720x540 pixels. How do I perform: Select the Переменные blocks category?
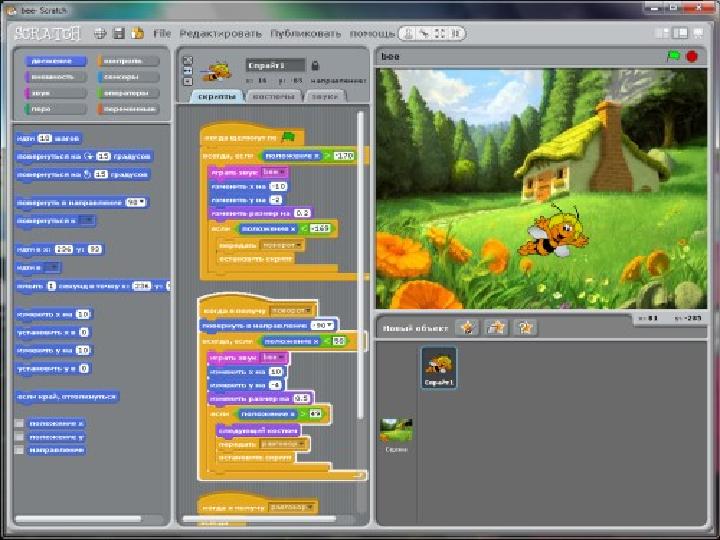click(x=128, y=109)
